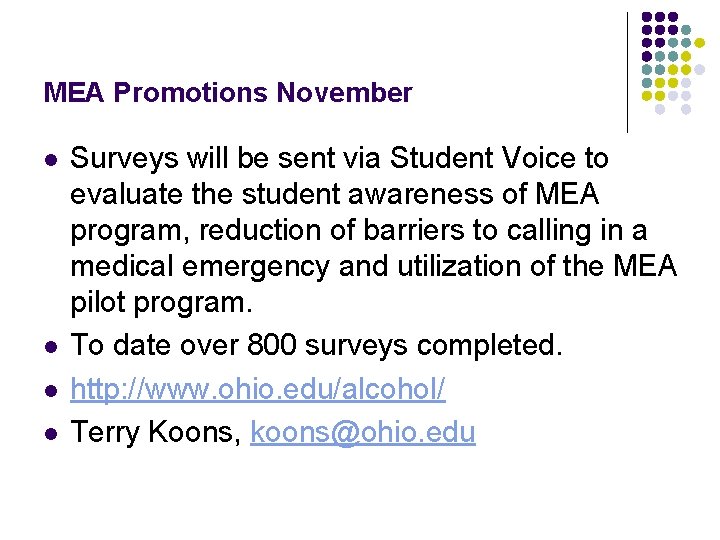Click the leftmost yellow dot in the grid
720x540 pixels.
pos(647,96)
